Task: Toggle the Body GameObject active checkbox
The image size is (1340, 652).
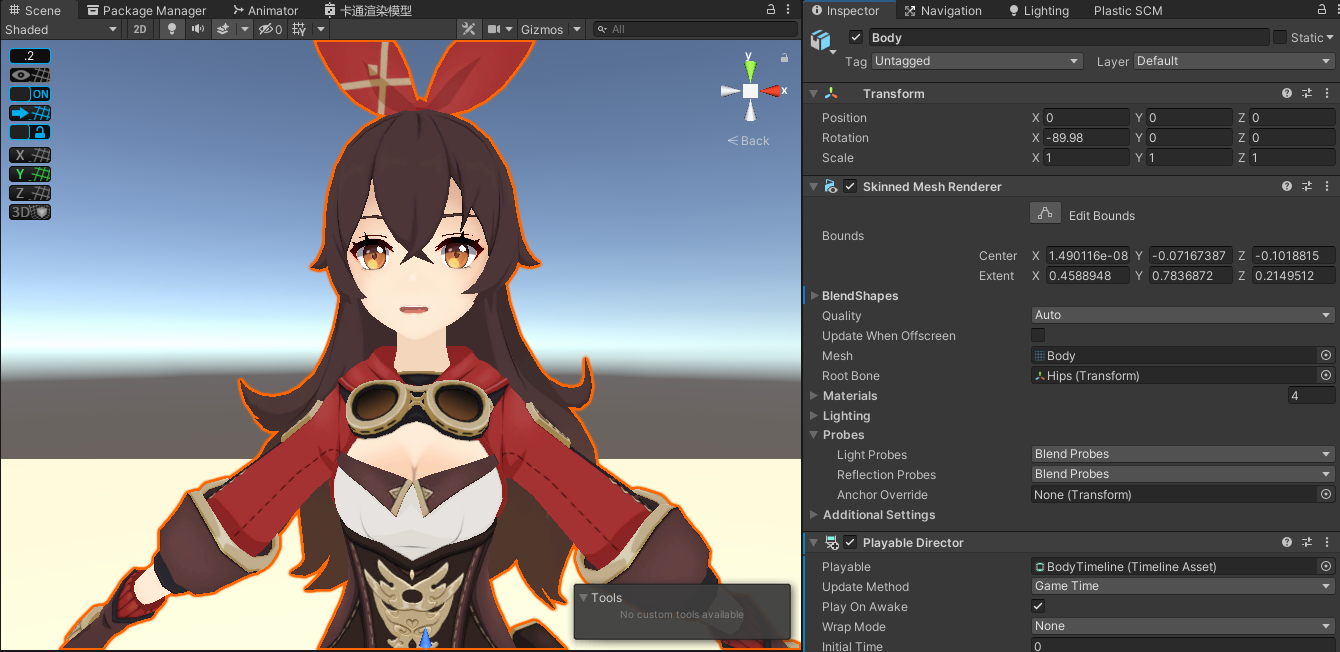Action: click(856, 37)
